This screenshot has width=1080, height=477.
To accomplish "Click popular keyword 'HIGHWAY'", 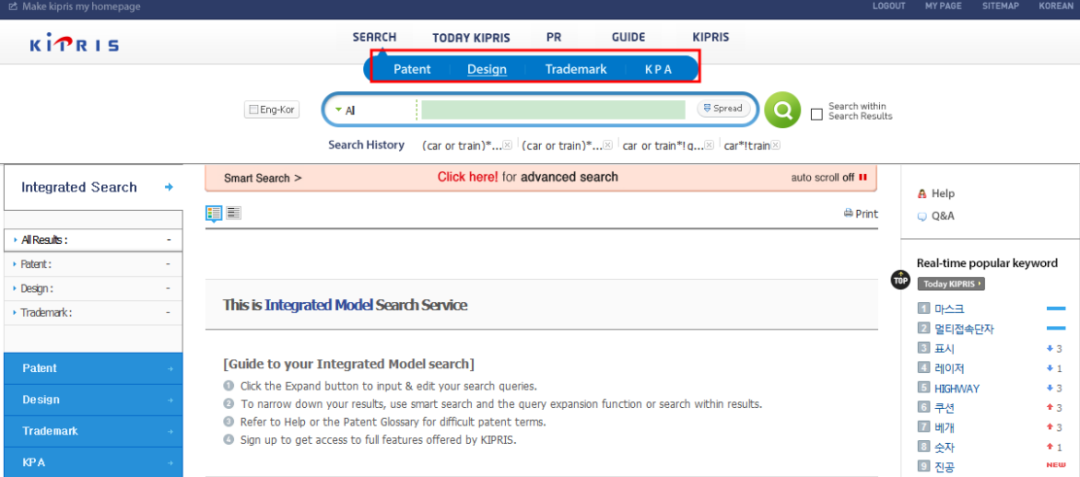I will tap(957, 388).
